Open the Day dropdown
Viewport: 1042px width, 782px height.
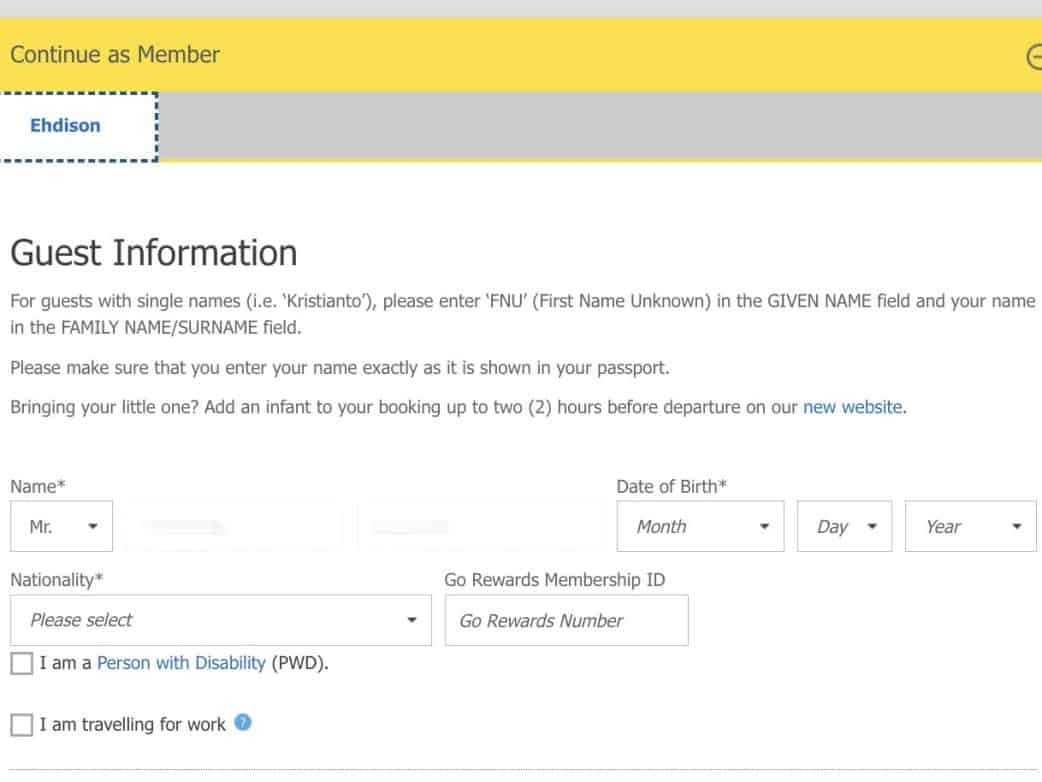click(x=844, y=526)
